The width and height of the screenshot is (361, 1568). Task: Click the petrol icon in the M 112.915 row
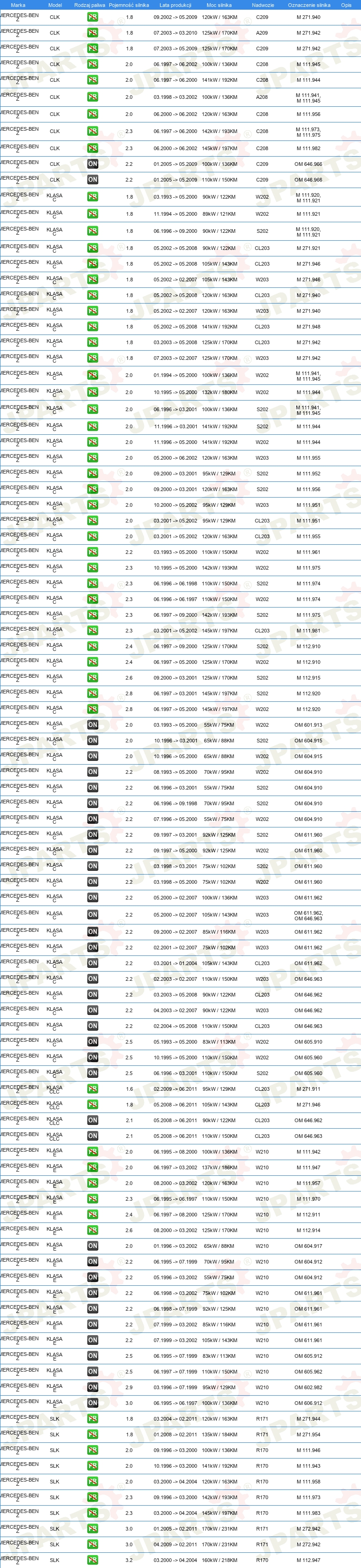(x=92, y=677)
